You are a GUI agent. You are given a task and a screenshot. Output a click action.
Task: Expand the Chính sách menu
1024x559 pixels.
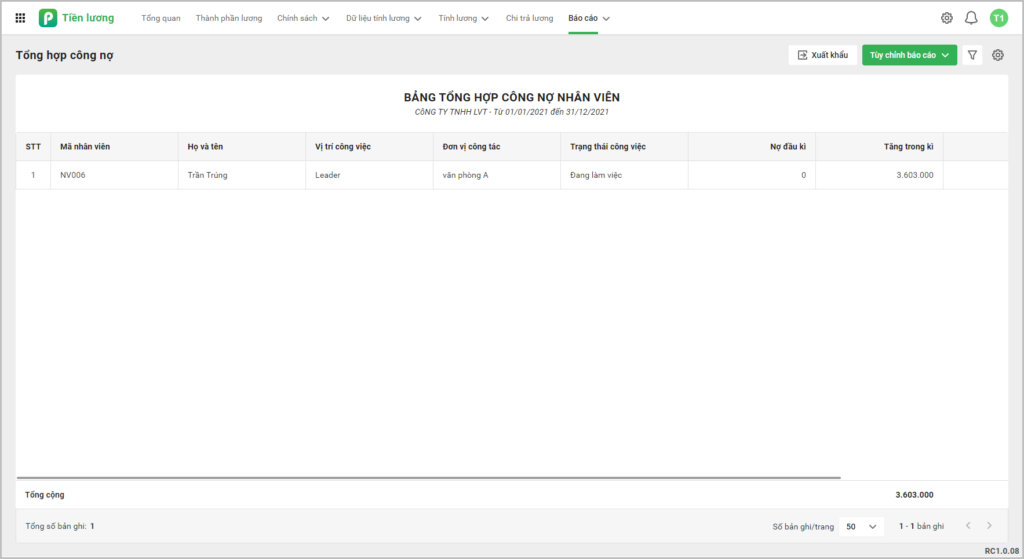click(x=302, y=18)
